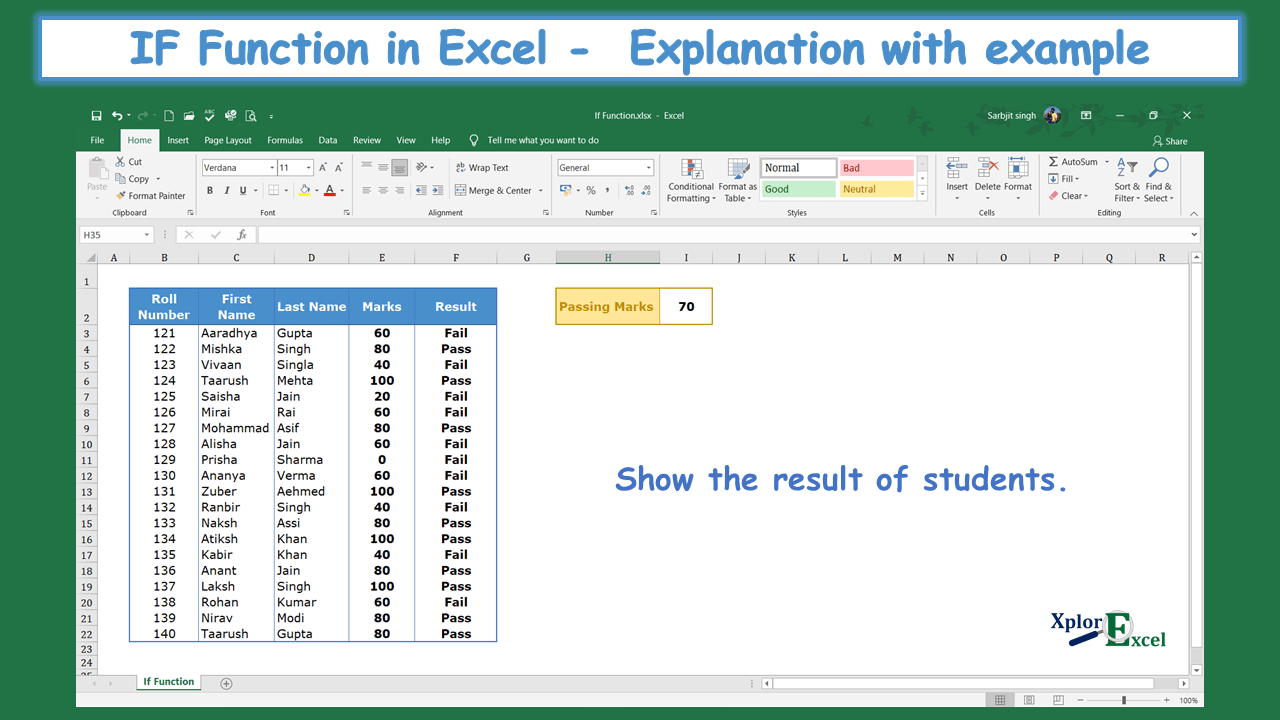
Task: Expand the General number format dropdown
Action: click(649, 168)
